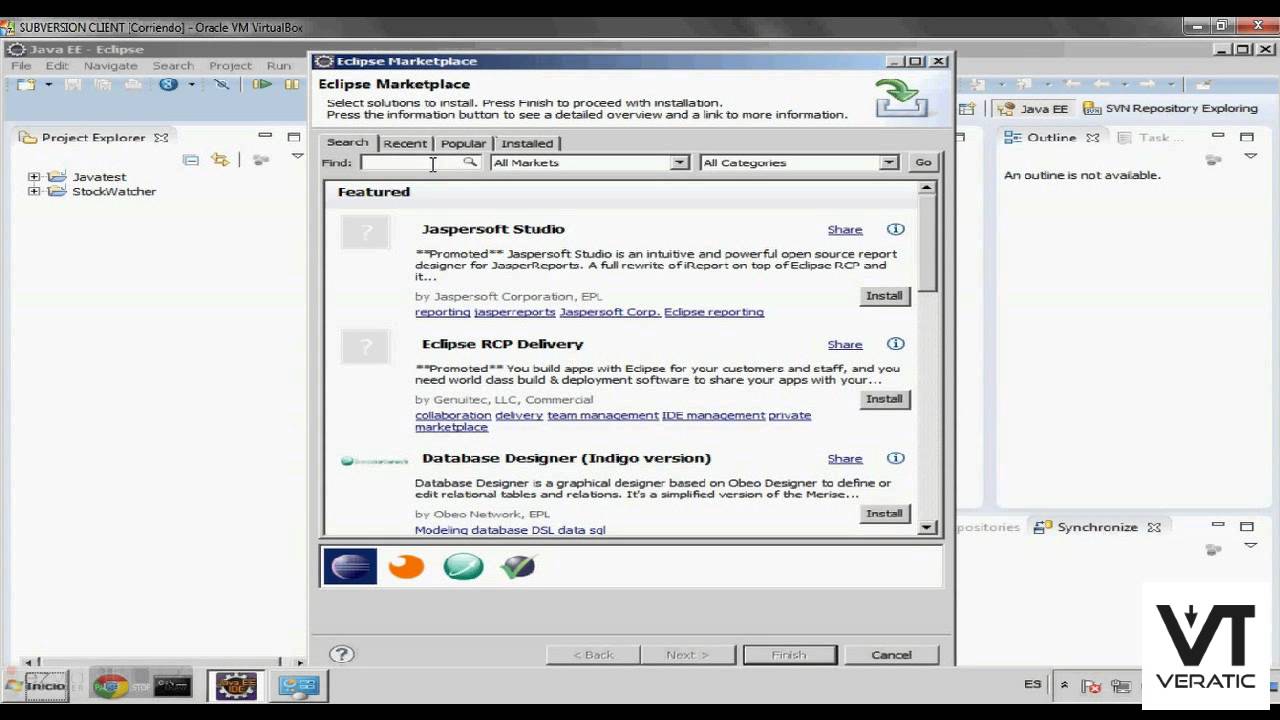1280x720 pixels.
Task: Install Eclipse RCP Delivery
Action: [884, 399]
